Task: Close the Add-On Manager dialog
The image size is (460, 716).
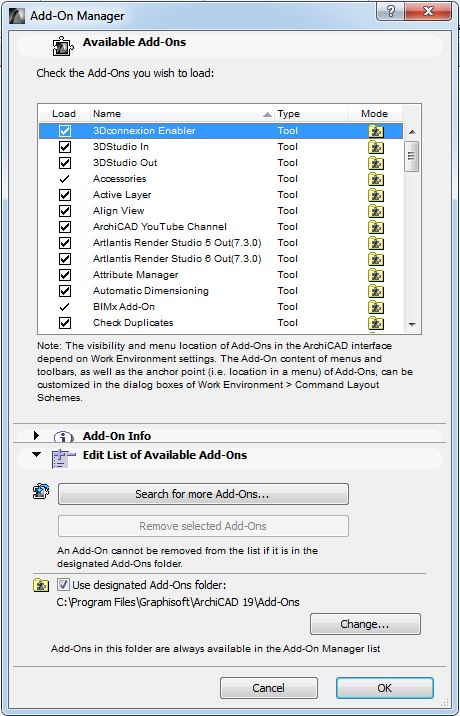Action: (x=428, y=12)
